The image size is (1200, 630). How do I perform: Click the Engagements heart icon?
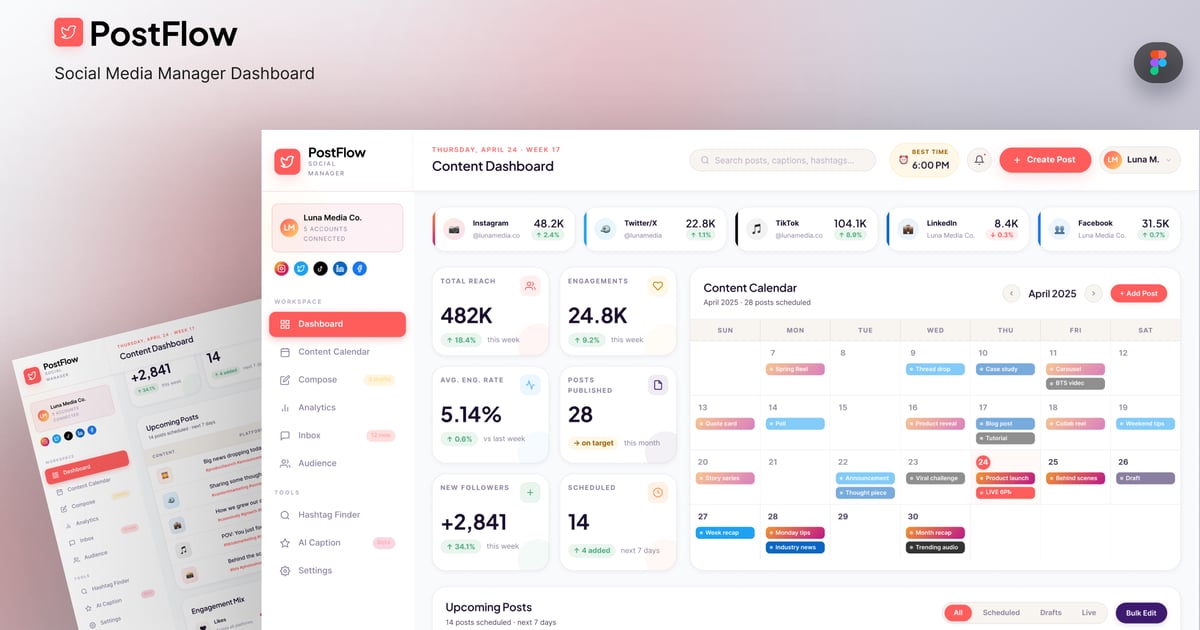coord(657,286)
